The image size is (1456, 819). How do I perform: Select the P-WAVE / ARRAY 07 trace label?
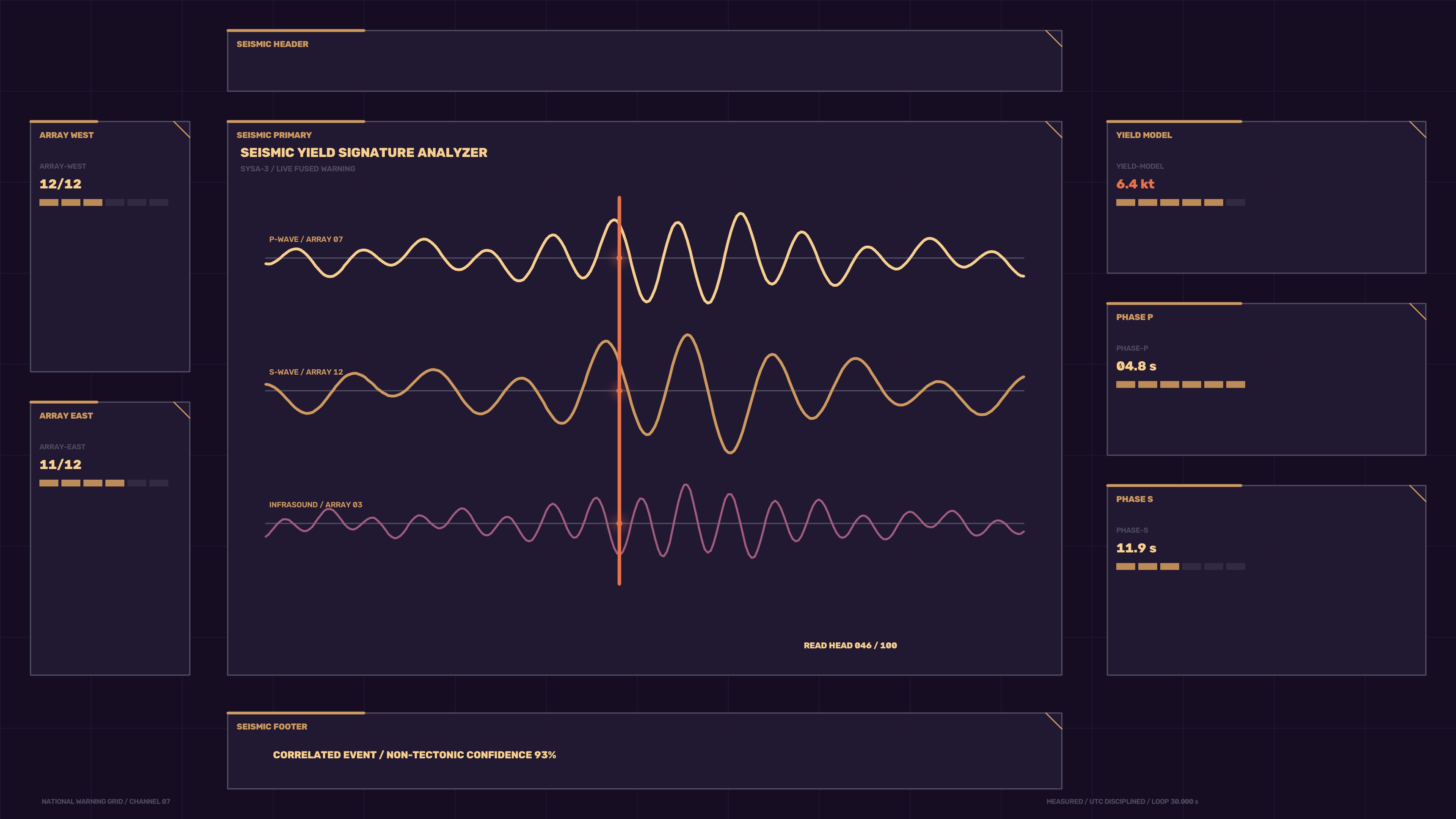306,239
